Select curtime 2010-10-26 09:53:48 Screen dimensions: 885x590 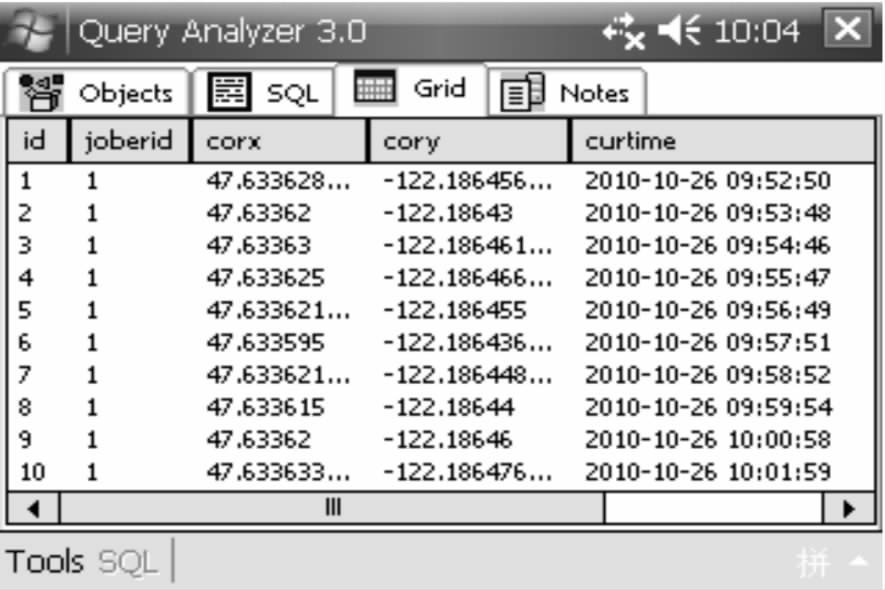(x=708, y=213)
